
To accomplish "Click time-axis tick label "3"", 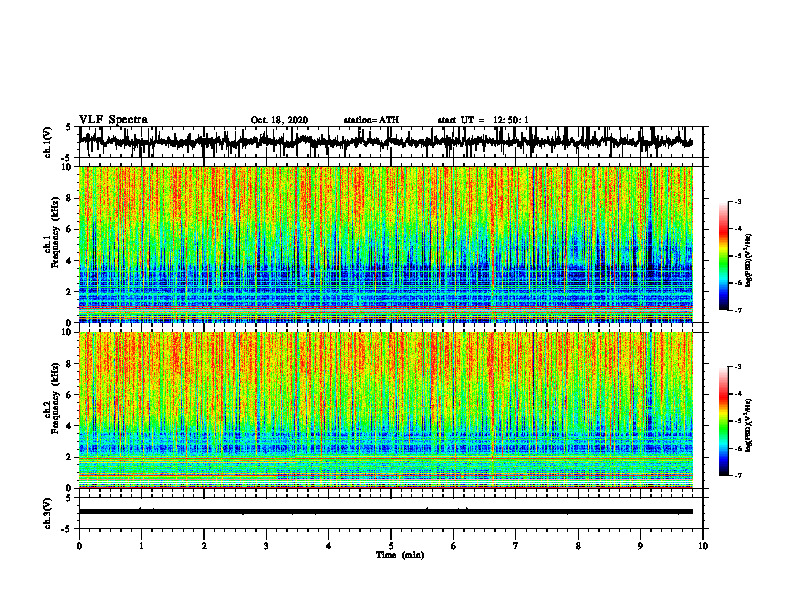I will click(266, 546).
